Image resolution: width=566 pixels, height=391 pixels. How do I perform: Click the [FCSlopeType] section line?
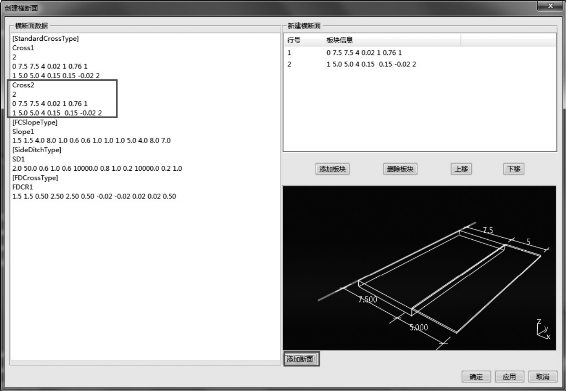tap(35, 122)
